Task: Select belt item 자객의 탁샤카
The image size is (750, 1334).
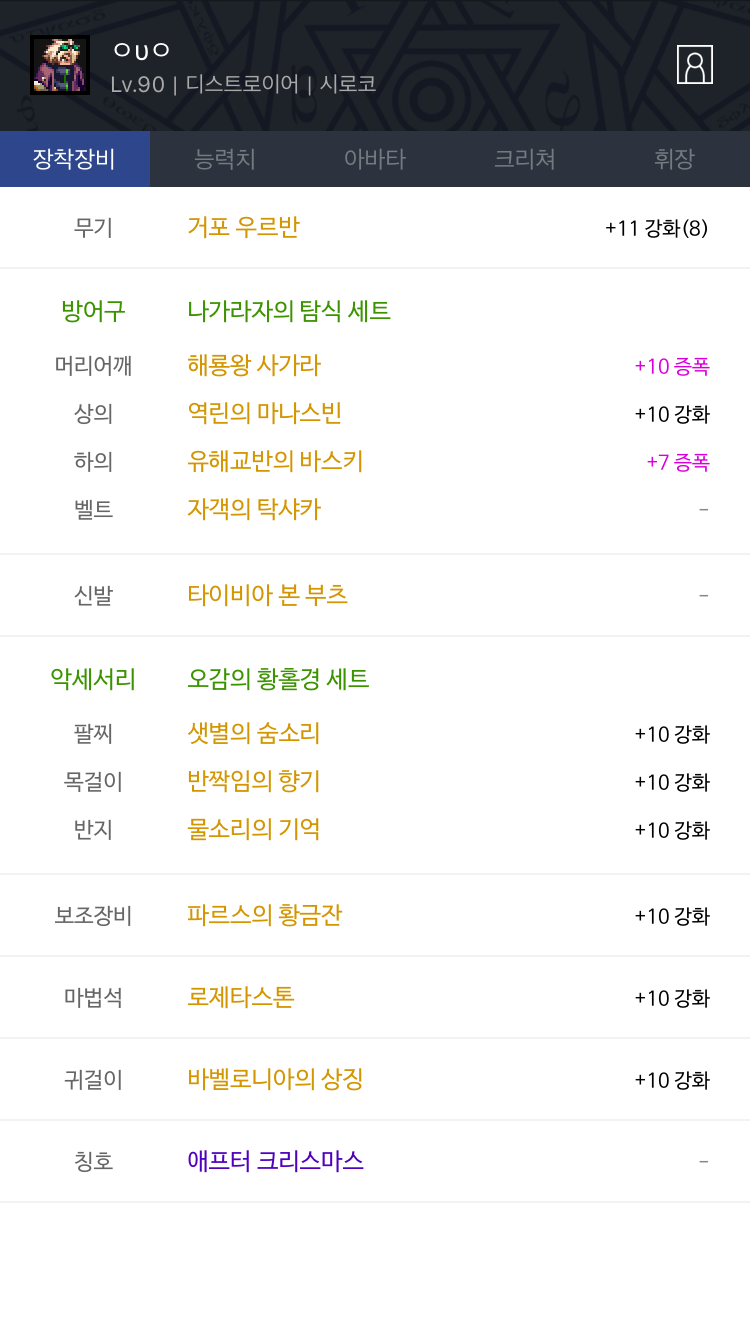Action: click(x=254, y=509)
